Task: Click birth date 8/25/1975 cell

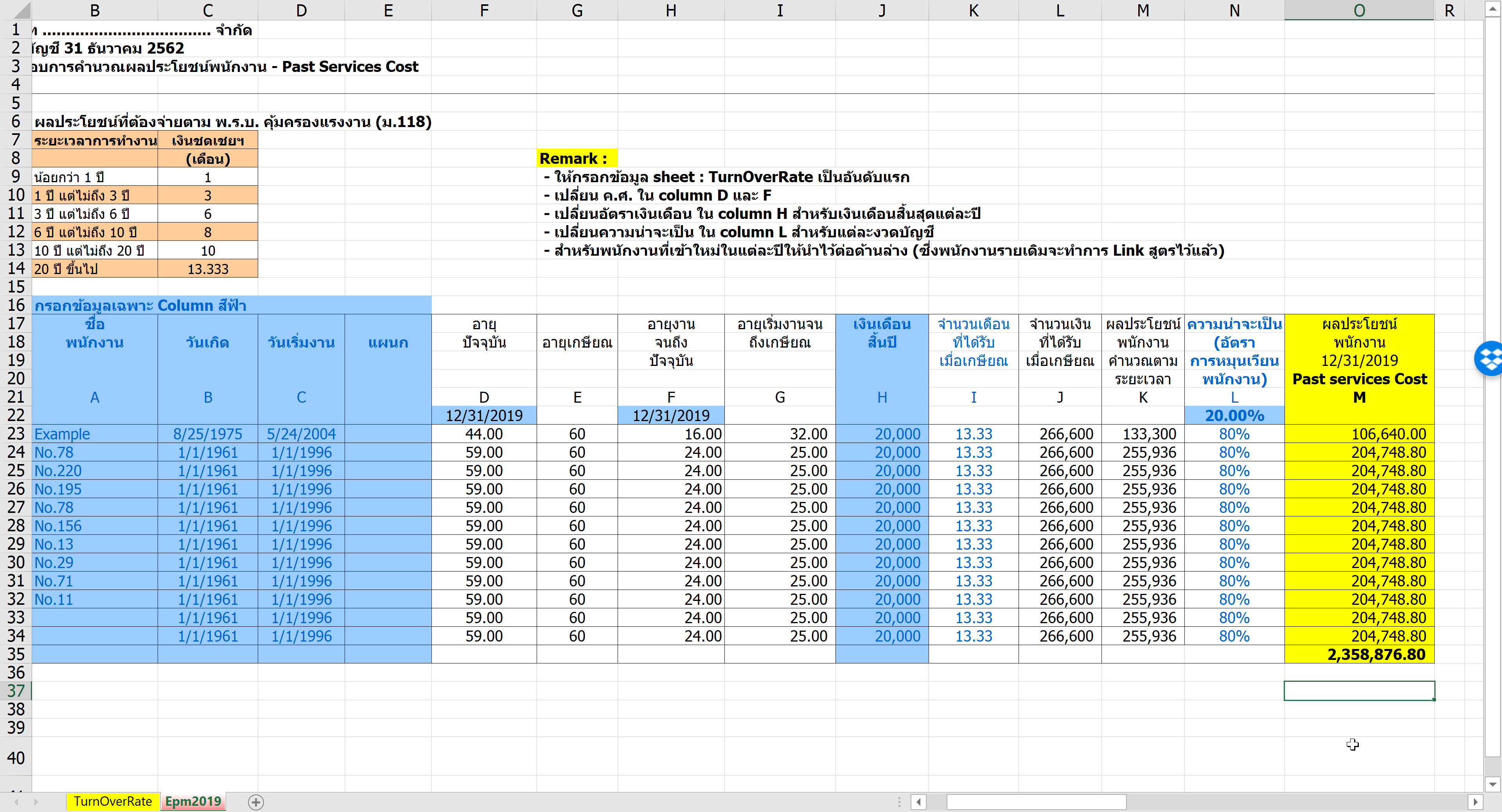Action: [x=208, y=434]
